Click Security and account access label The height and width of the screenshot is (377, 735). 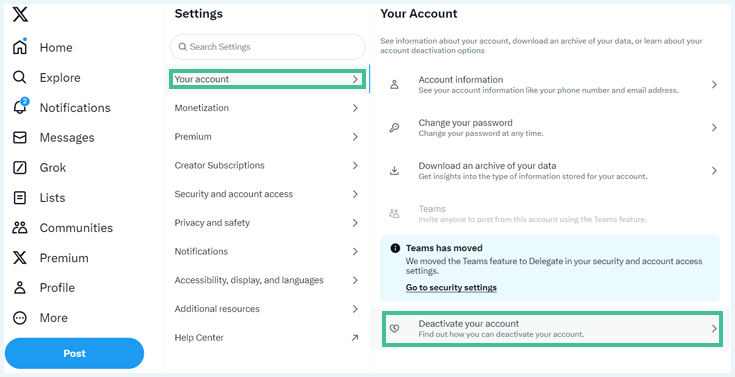233,194
